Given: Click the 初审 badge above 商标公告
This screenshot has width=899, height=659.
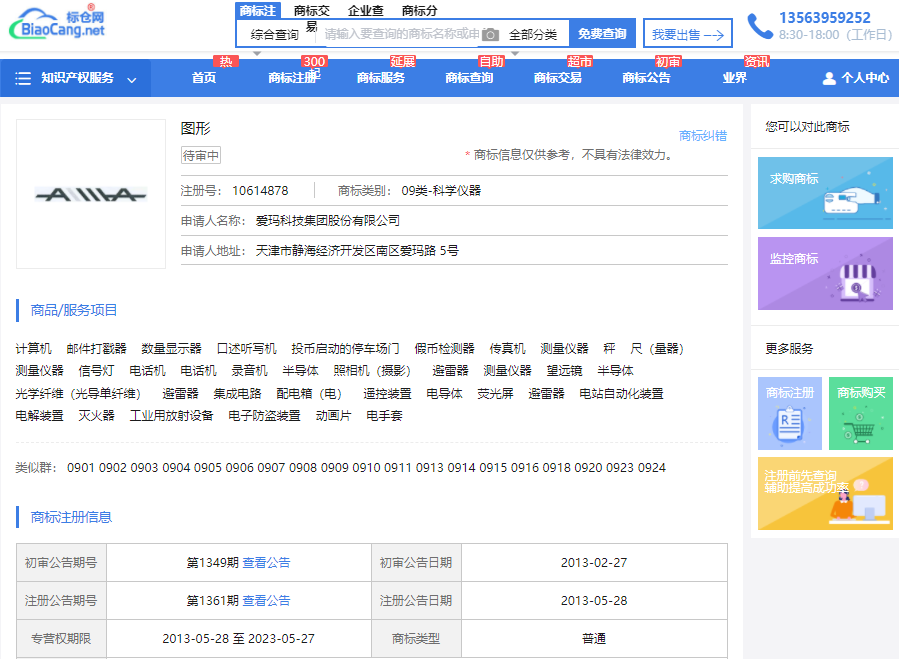Looking at the screenshot, I should point(668,61).
